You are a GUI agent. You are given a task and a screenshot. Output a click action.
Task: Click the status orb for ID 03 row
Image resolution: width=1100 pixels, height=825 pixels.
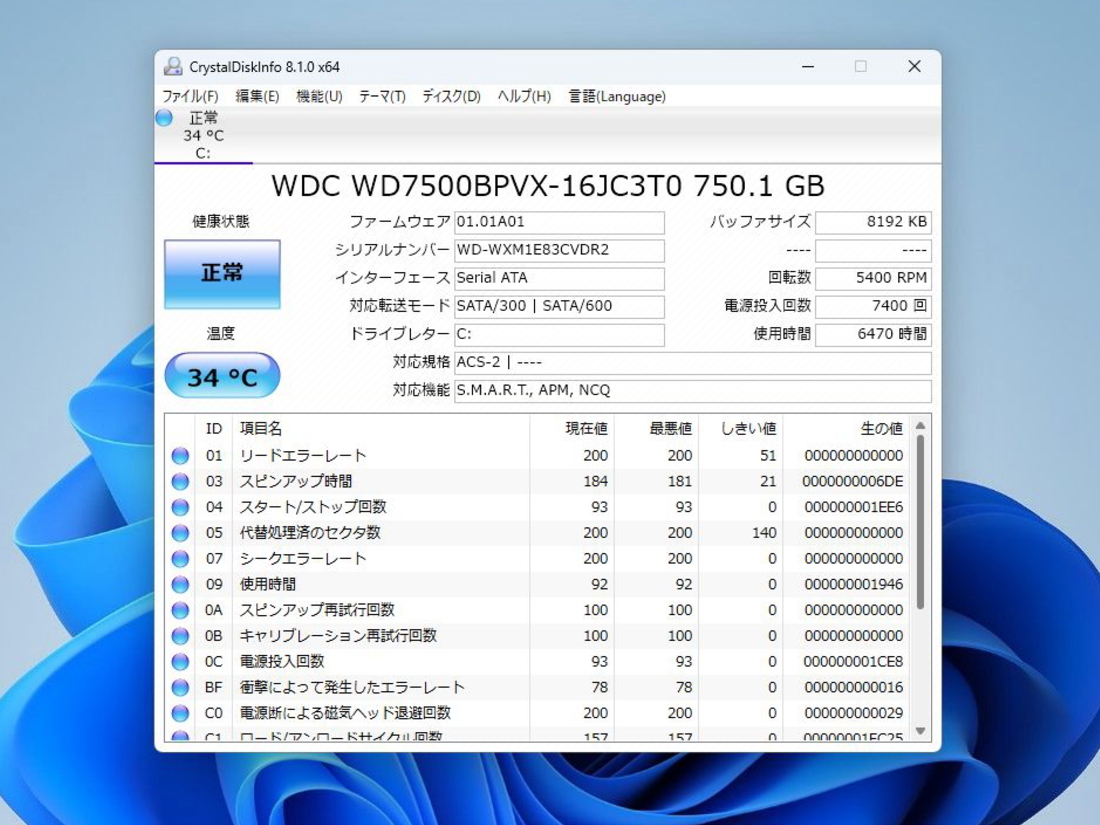coord(180,481)
